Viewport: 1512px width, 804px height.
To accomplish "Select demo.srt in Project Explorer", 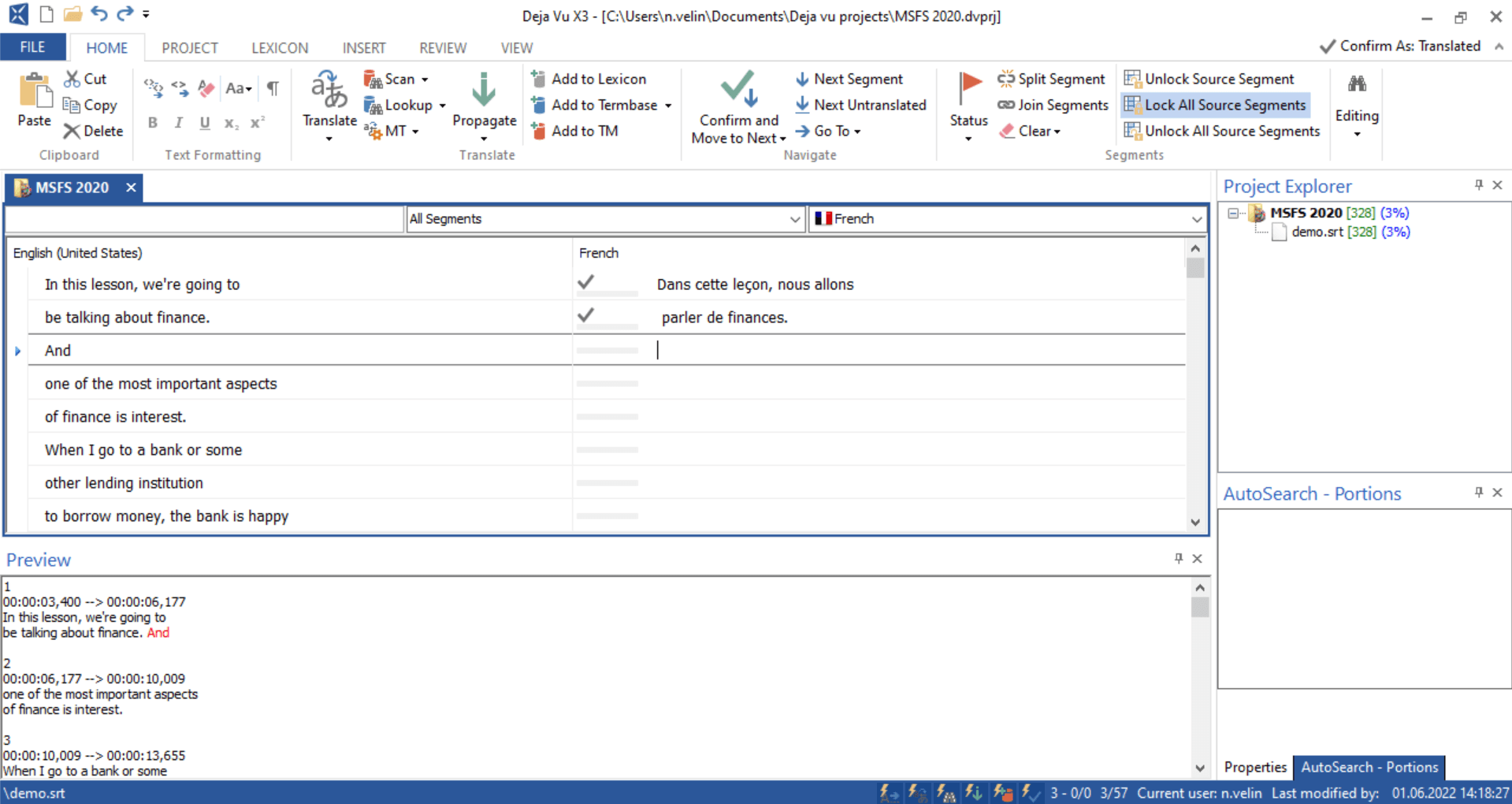I will (x=1317, y=232).
